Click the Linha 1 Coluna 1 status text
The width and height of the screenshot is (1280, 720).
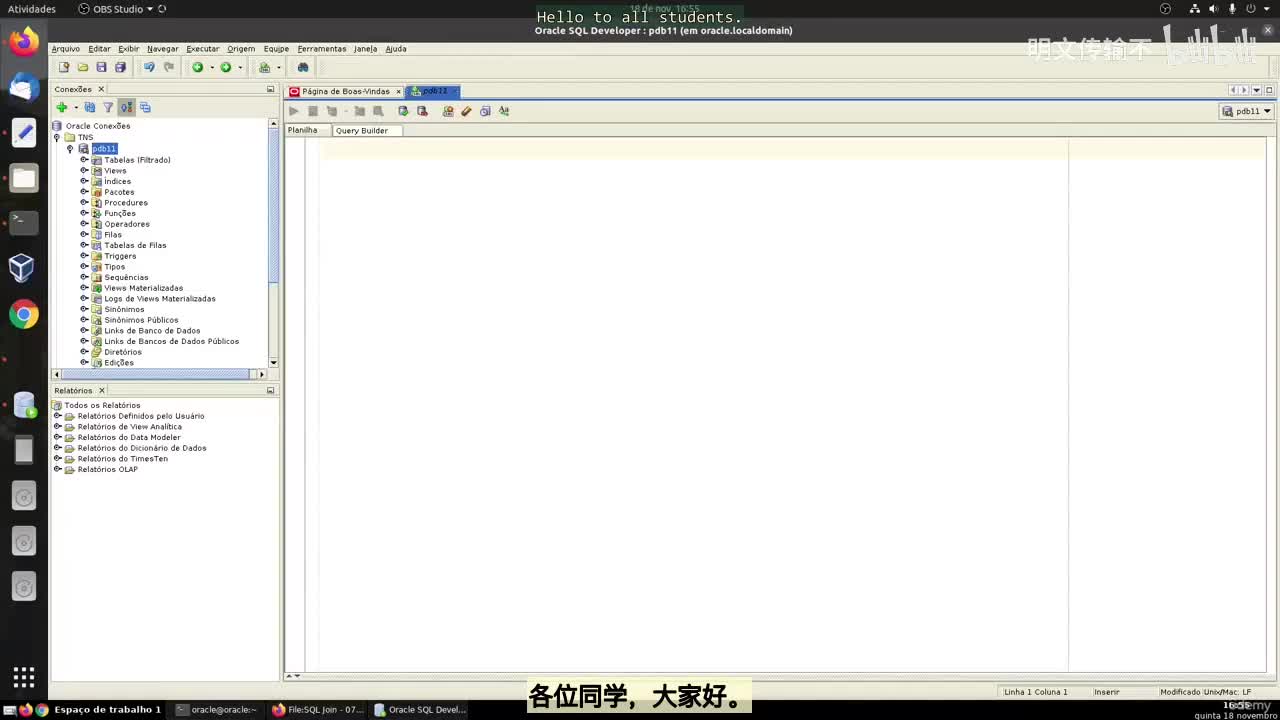[1035, 692]
